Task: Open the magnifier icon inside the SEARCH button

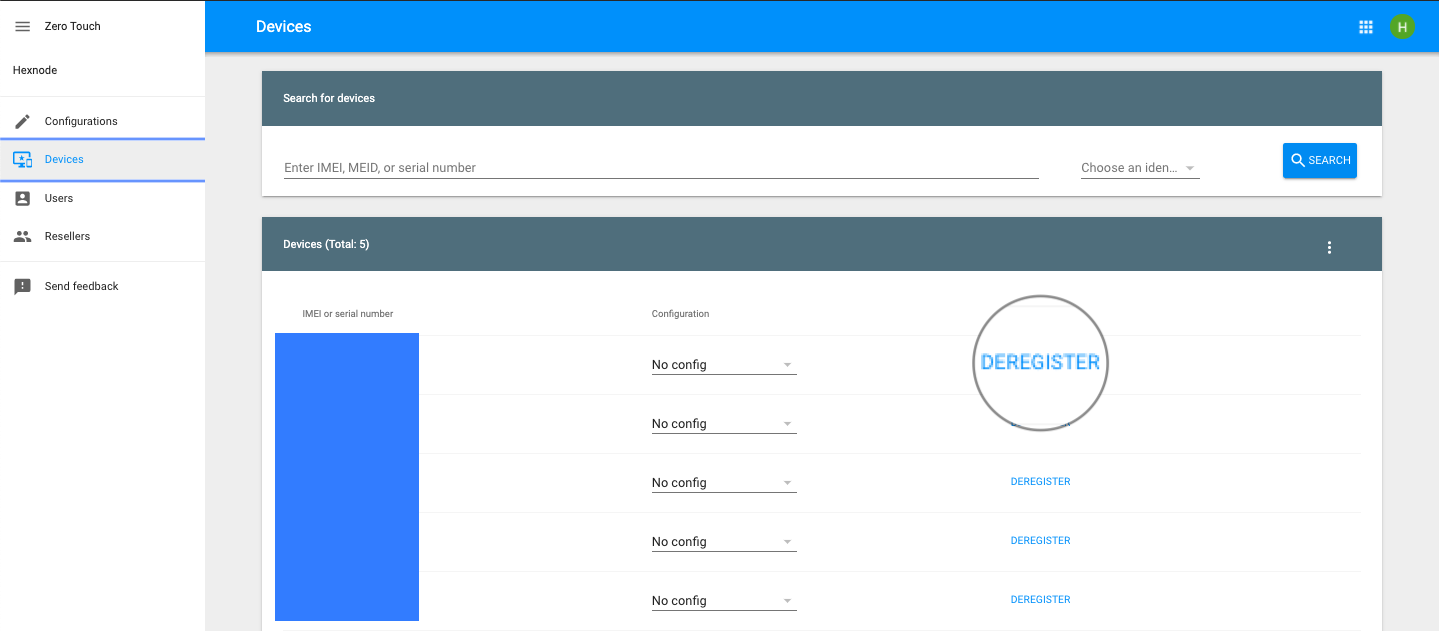Action: [1297, 160]
